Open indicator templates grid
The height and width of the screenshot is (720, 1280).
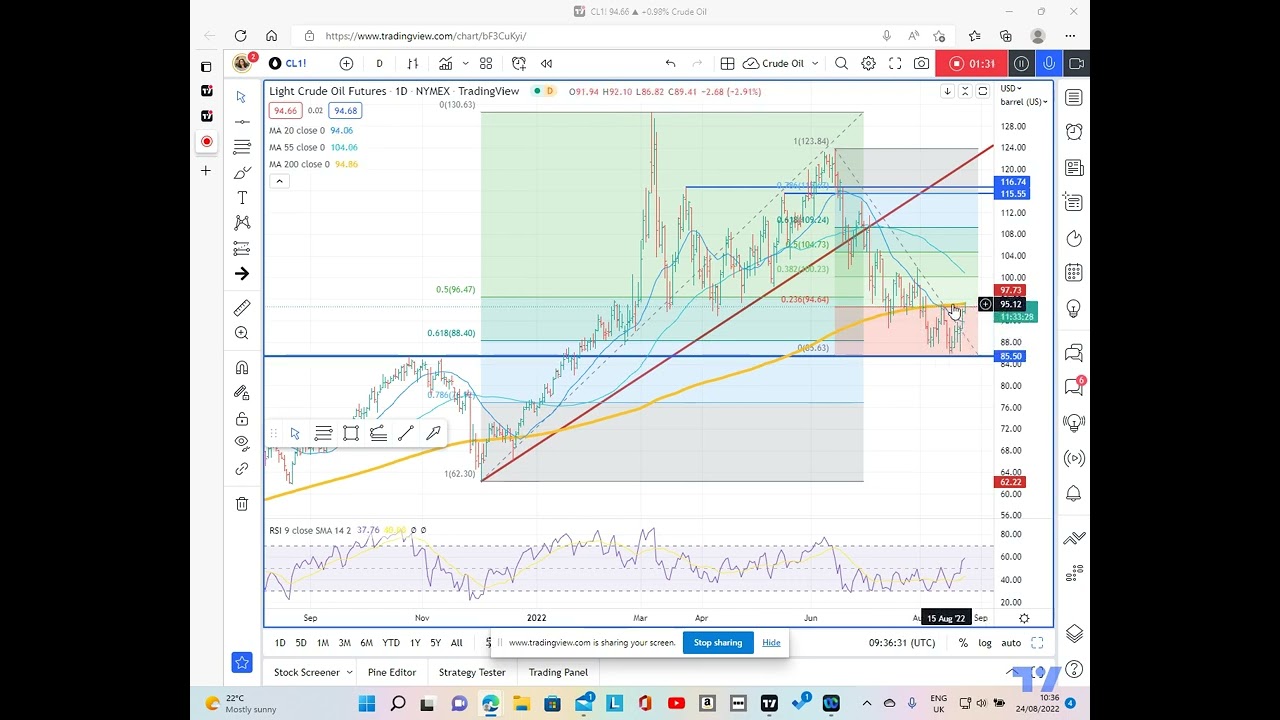click(486, 63)
